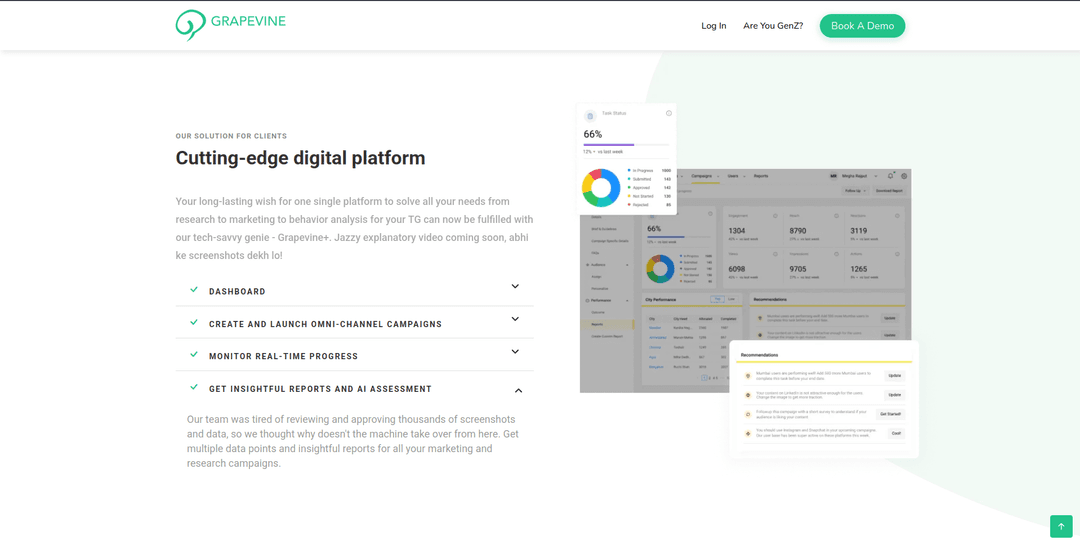Click the checkmark beside Get Insightful Reports
The image size is (1080, 545).
point(194,388)
